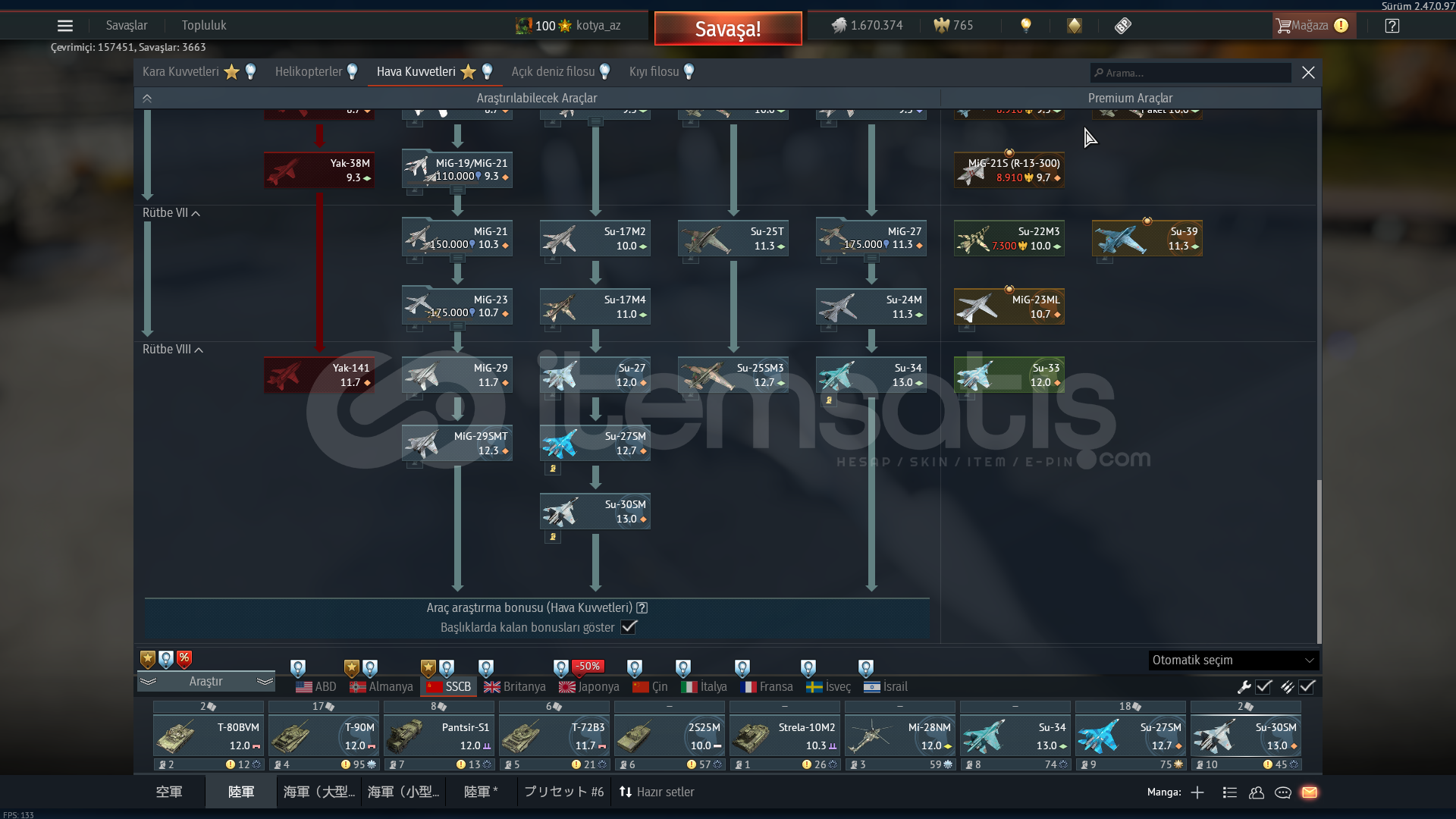
Task: Select the Su-33 aircraft
Action: click(1009, 375)
